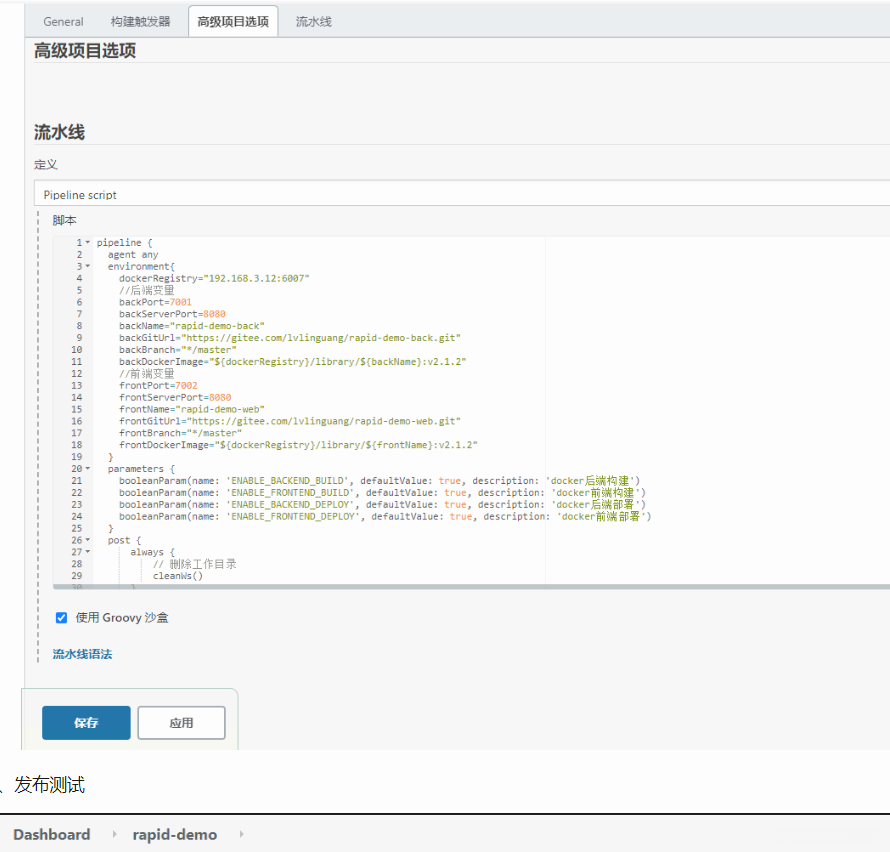
Task: Click line number 19 in the gutter
Action: point(77,457)
